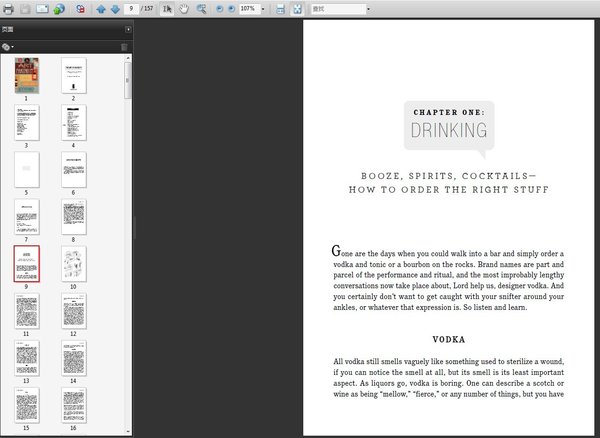
Task: Toggle the fit-page full view icon
Action: click(x=297, y=9)
